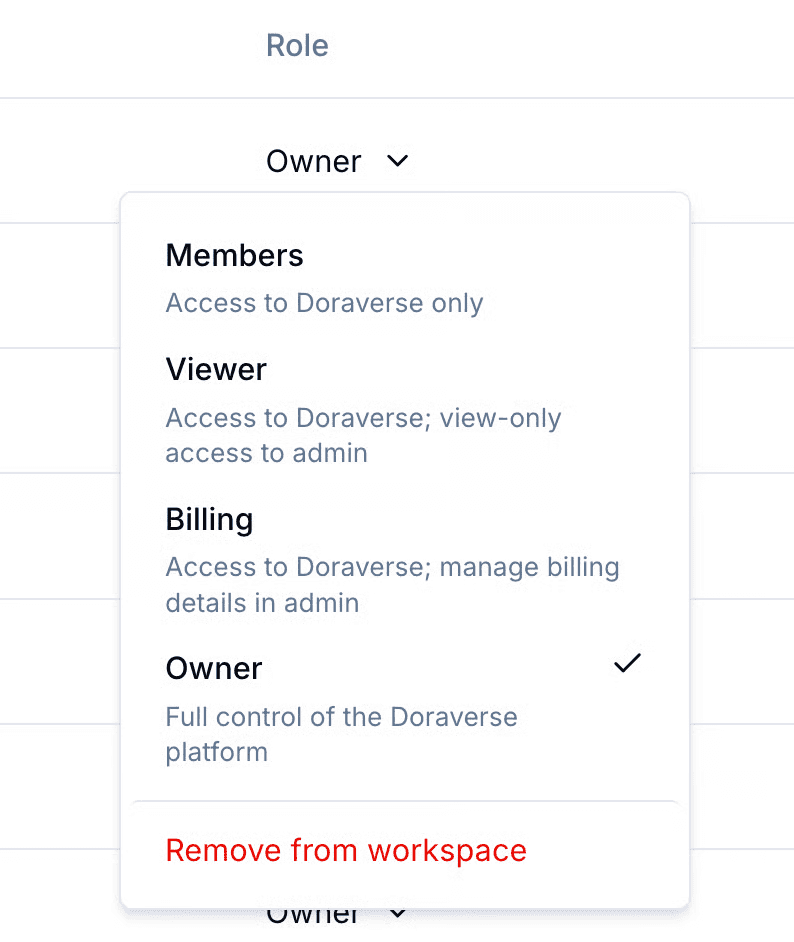
Task: Select the Members role option
Action: [405, 278]
